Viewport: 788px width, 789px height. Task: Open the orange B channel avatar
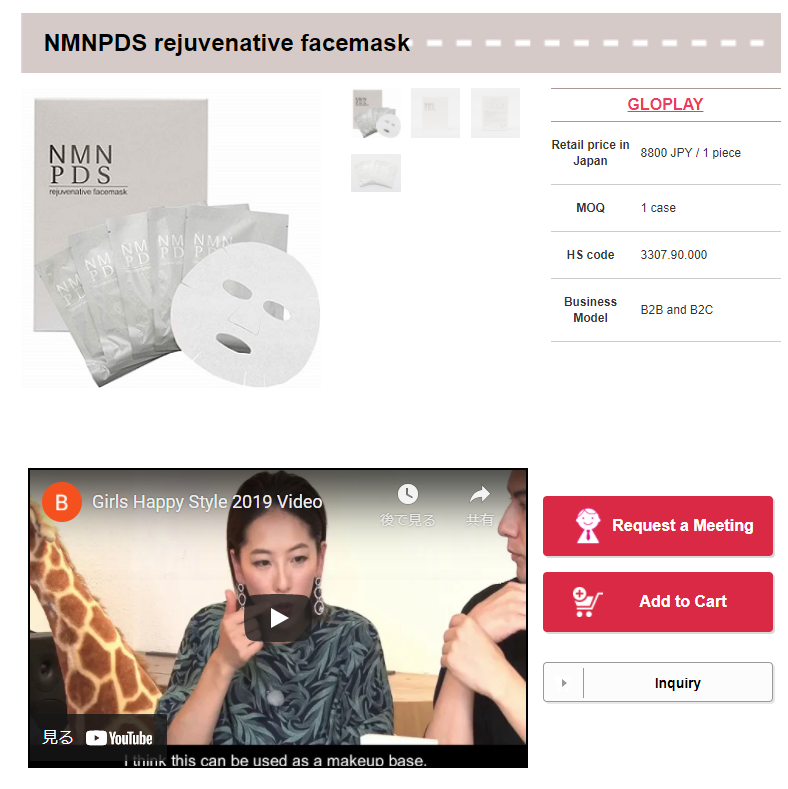click(x=62, y=502)
